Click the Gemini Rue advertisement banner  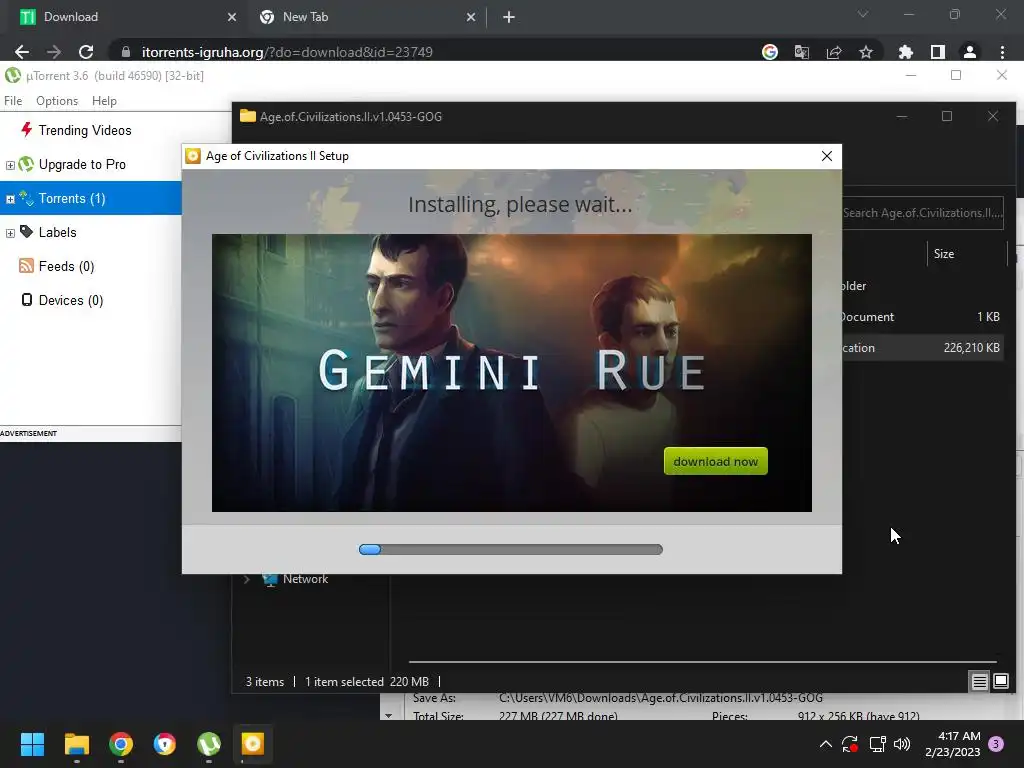coord(511,372)
